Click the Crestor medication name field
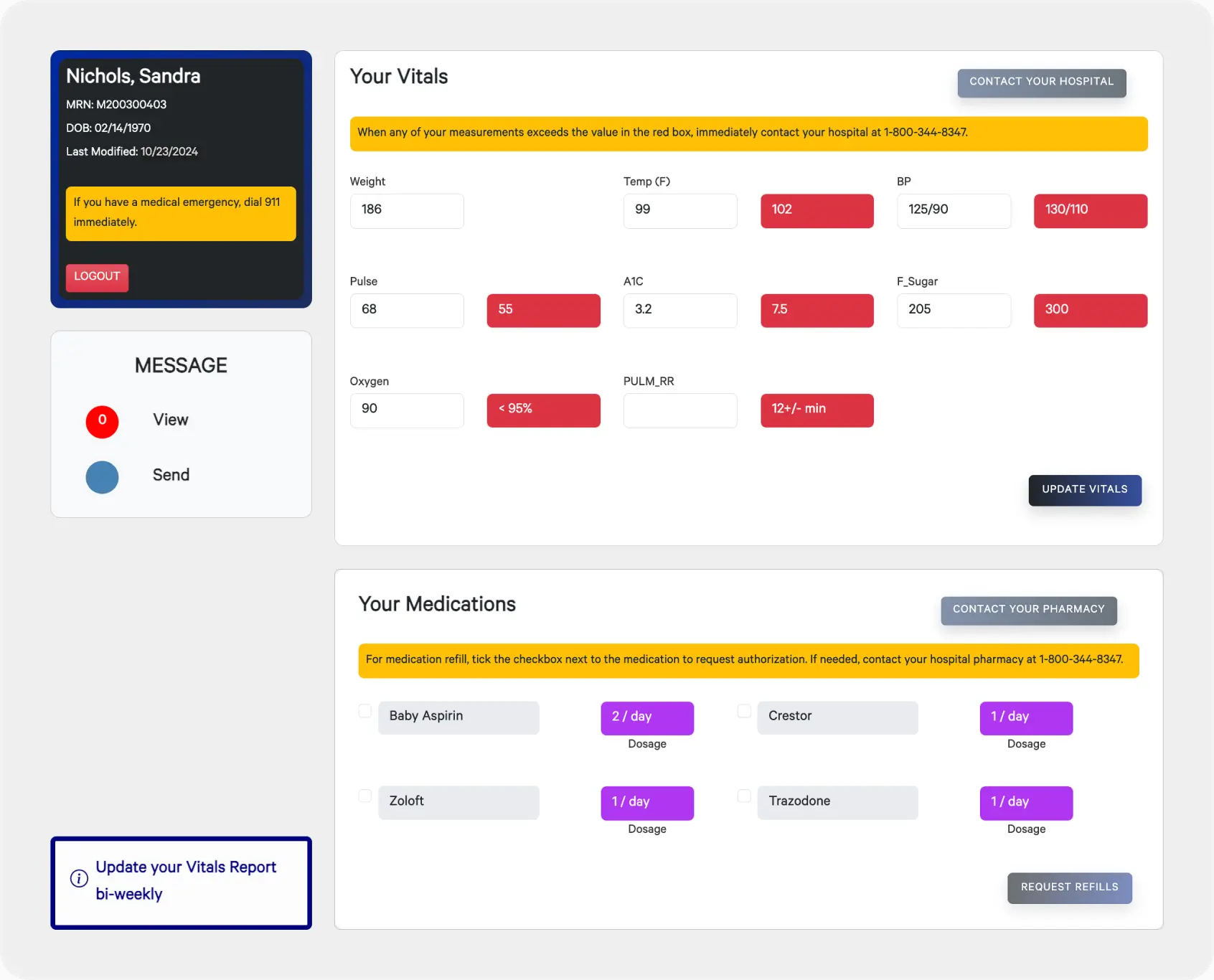Screen dimensions: 1214x980 [837, 717]
